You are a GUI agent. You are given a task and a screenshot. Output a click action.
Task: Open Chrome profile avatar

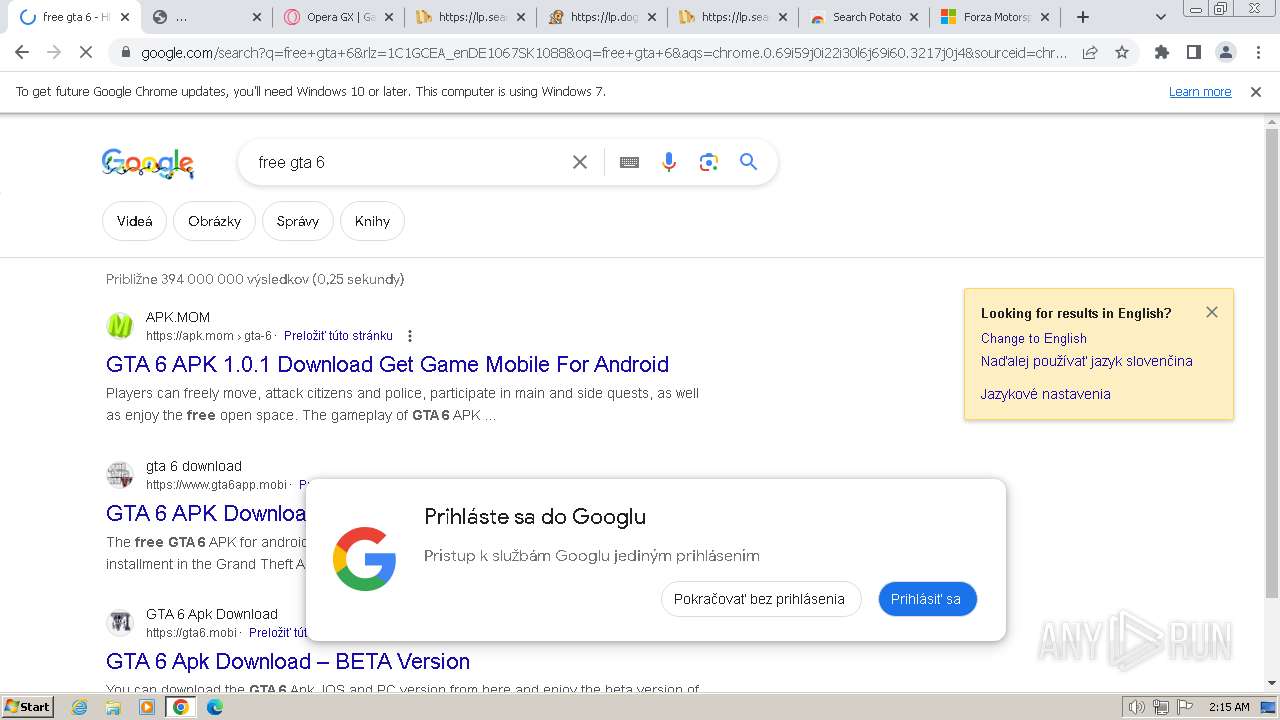[1226, 53]
